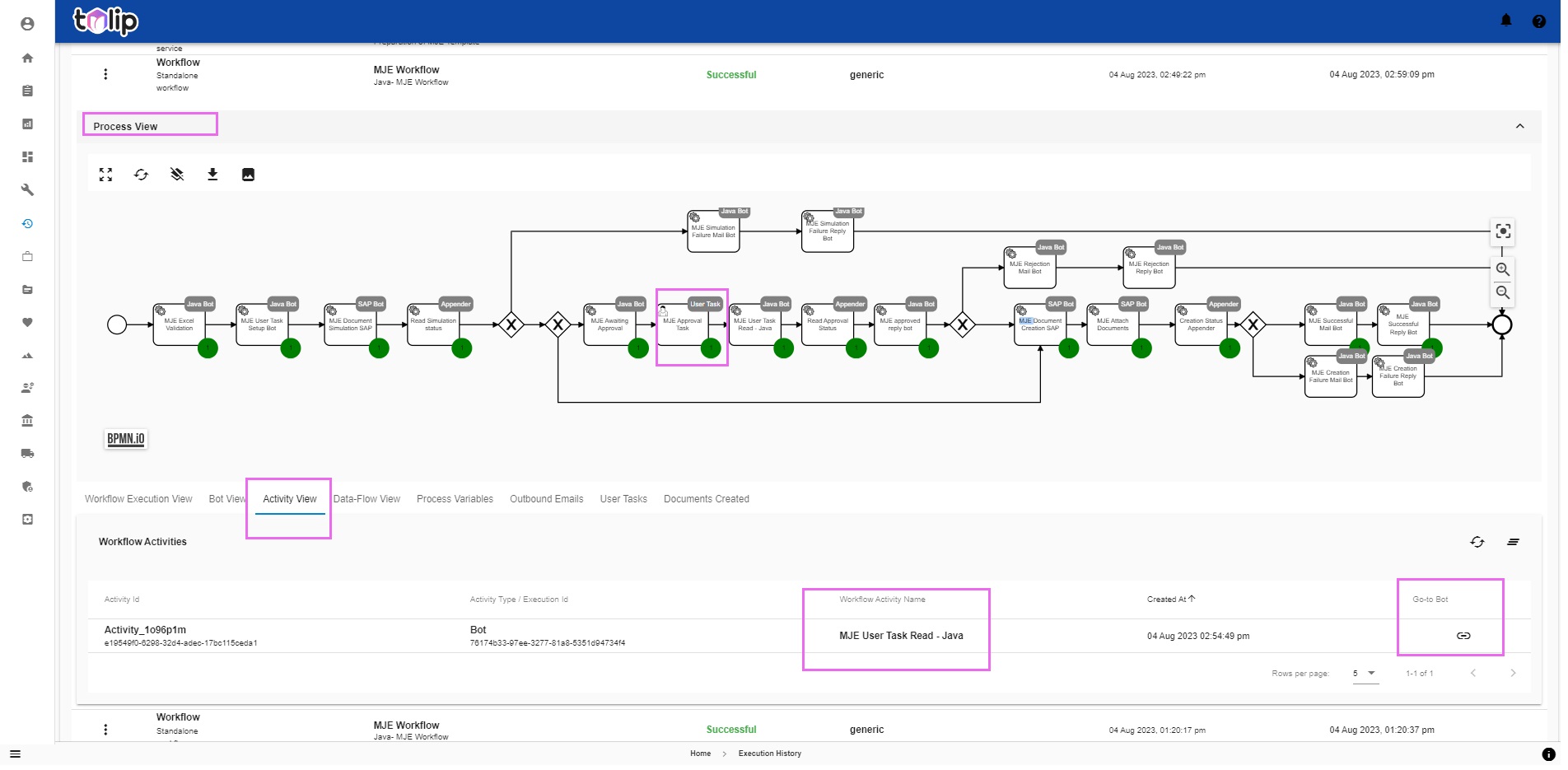The width and height of the screenshot is (1568, 770).
Task: Switch to Workflow Execution View tab
Action: [x=138, y=499]
